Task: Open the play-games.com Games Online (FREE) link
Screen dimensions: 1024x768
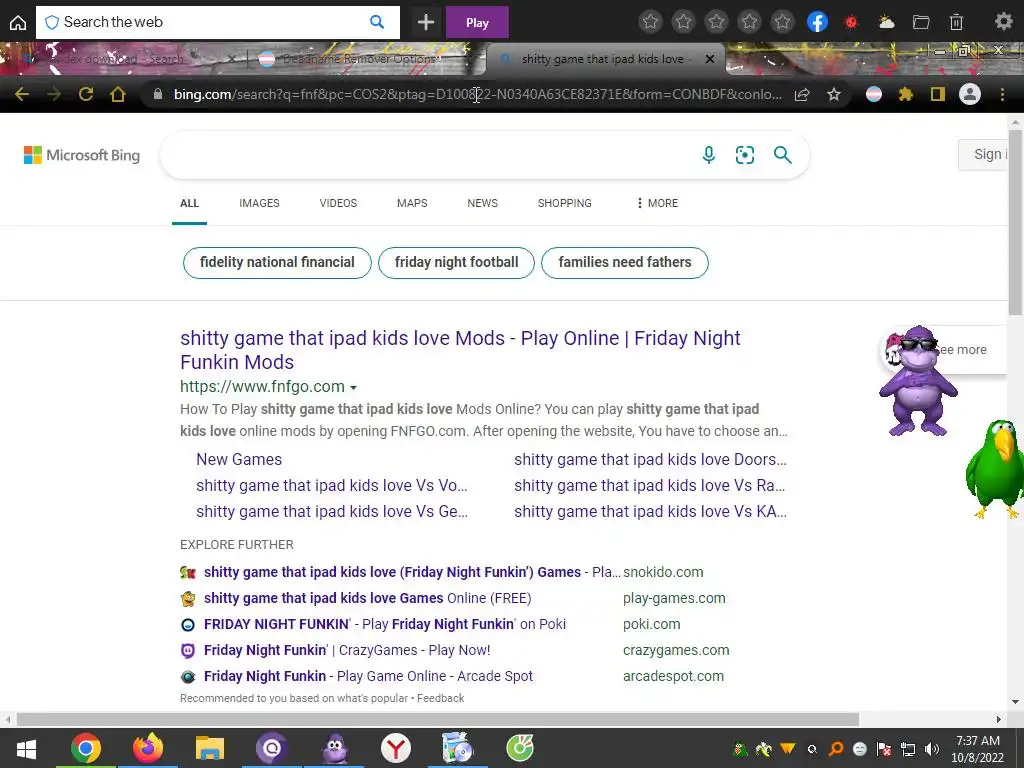Action: pyautogui.click(x=367, y=598)
